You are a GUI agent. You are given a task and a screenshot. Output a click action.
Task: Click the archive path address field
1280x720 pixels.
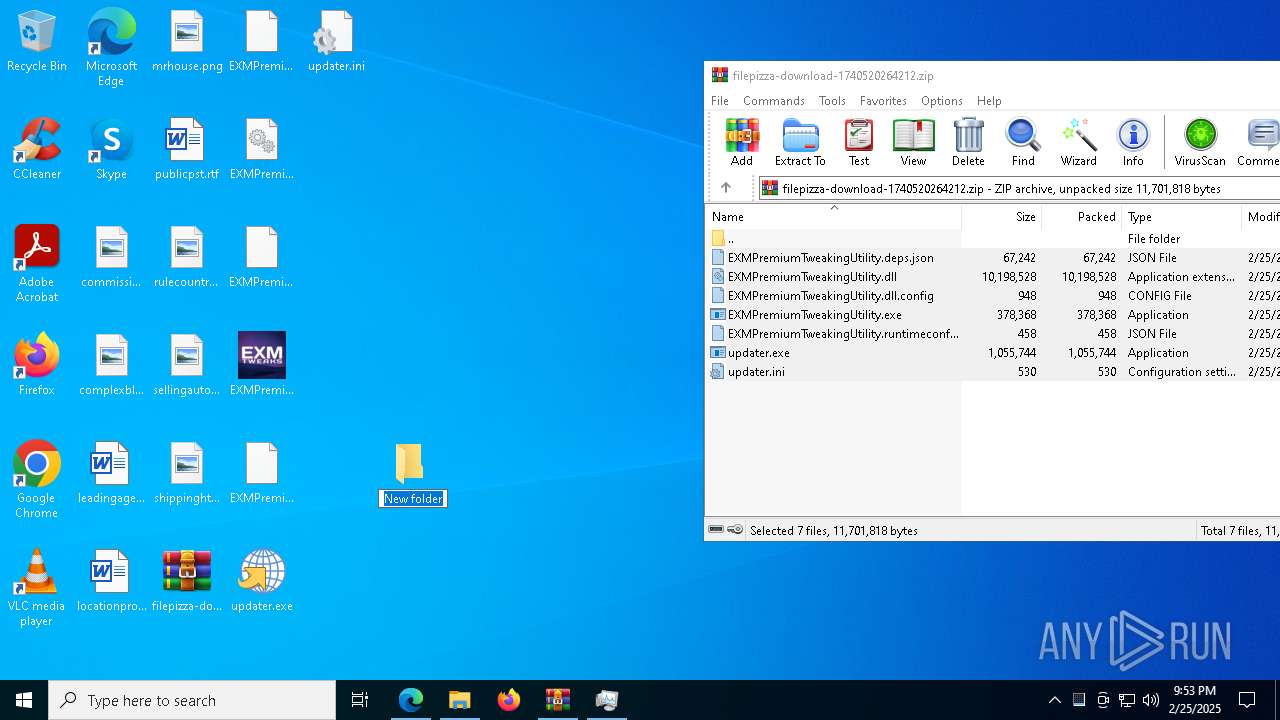[x=1019, y=188]
